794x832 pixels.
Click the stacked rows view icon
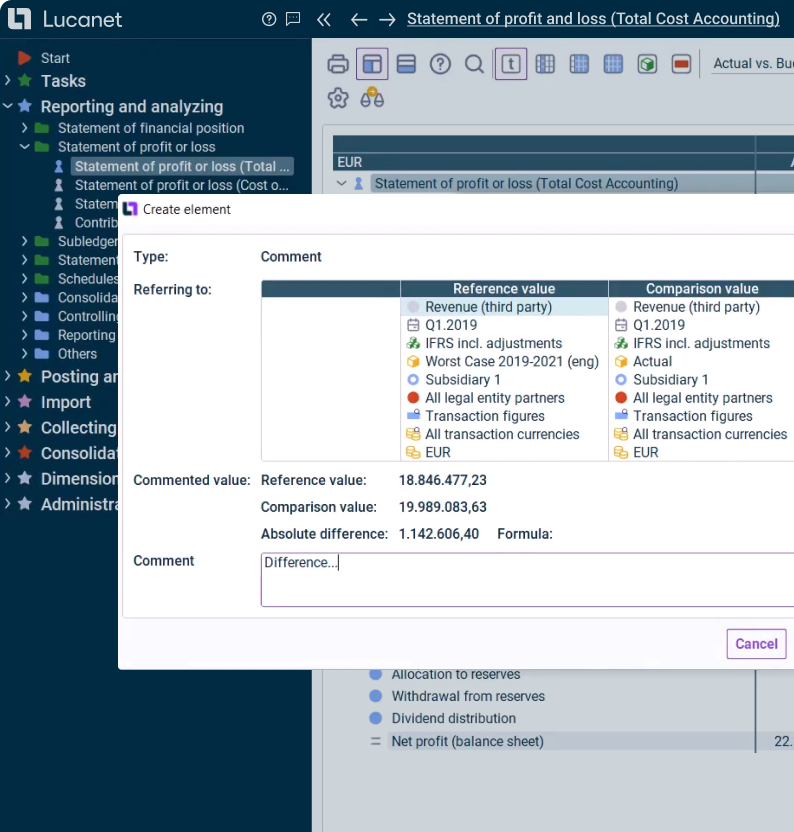406,64
